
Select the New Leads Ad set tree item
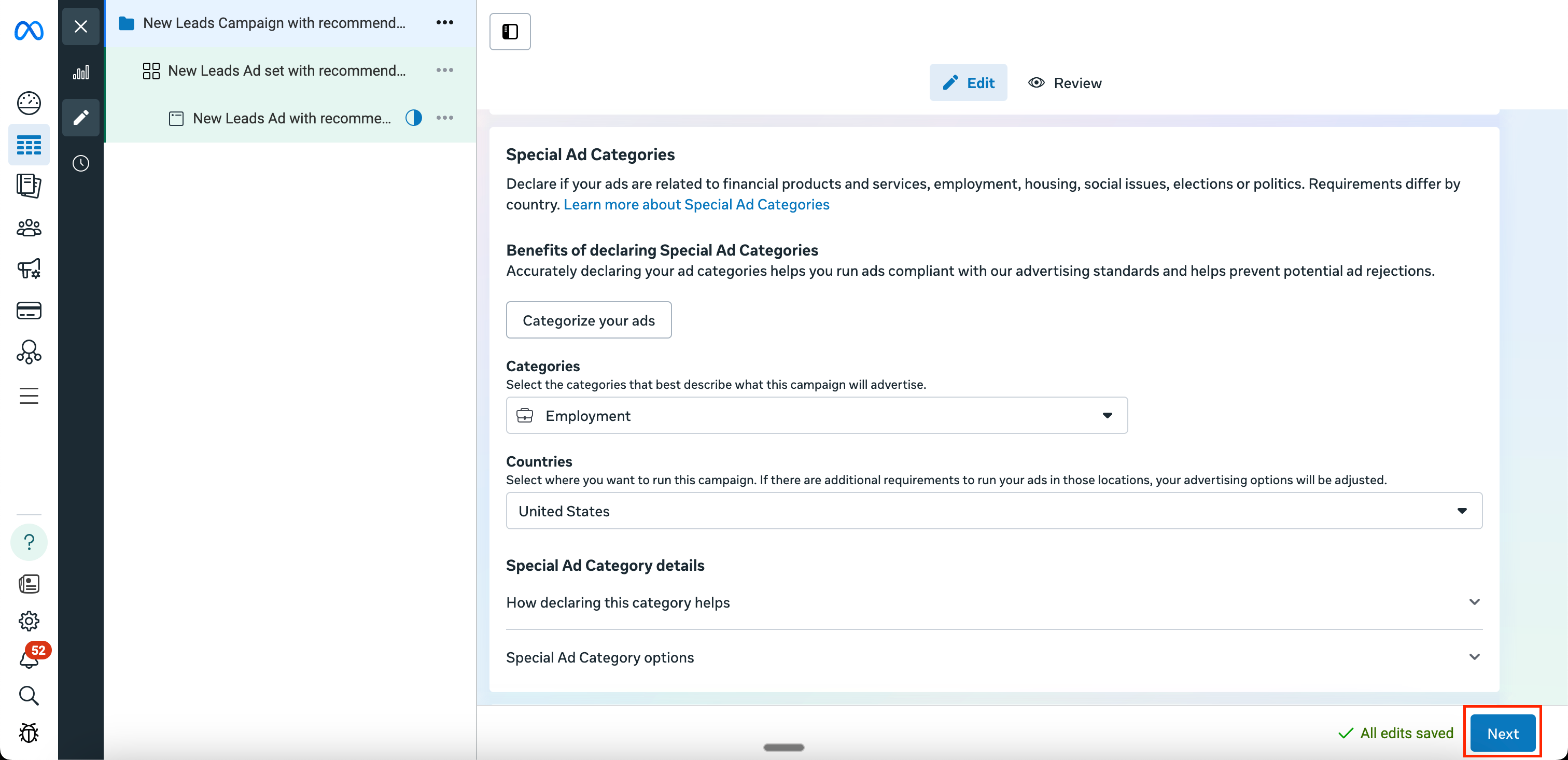(286, 71)
